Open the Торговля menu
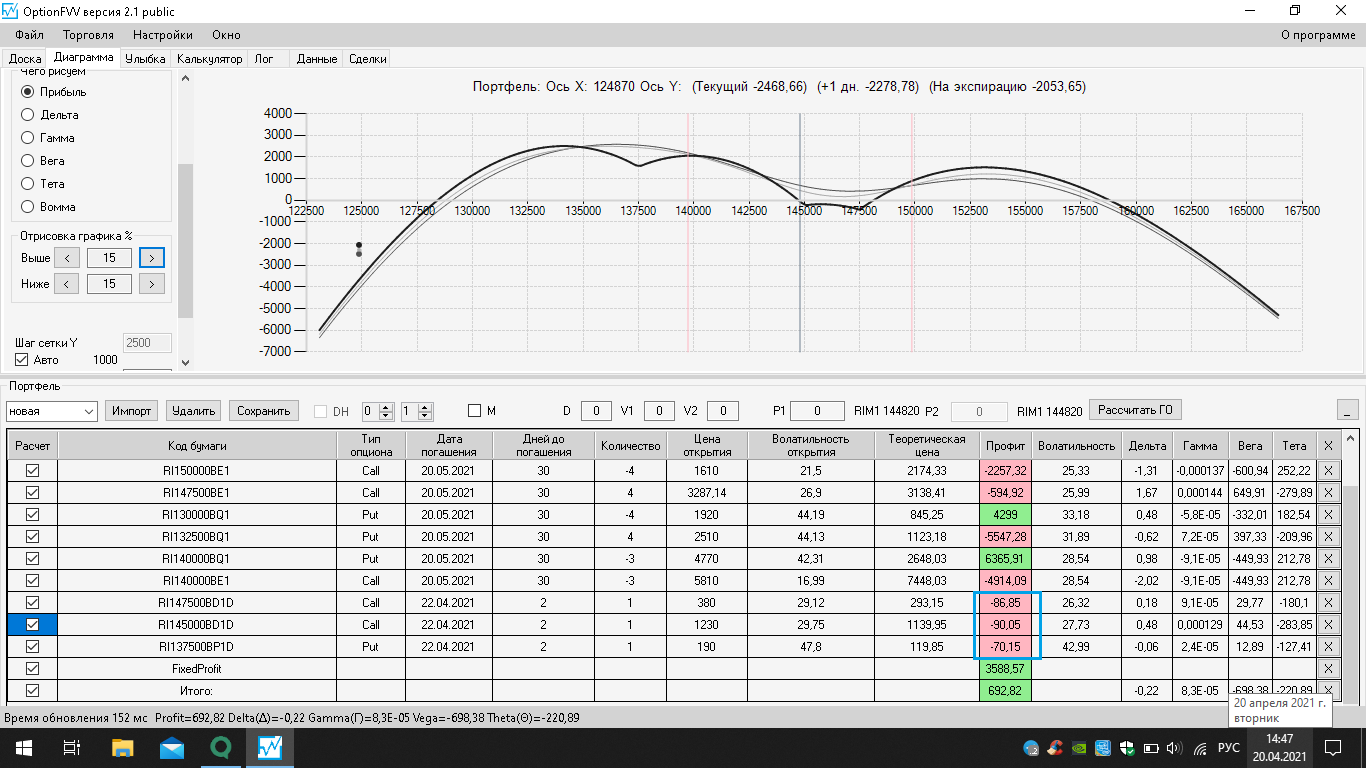This screenshot has height=768, width=1366. [88, 35]
